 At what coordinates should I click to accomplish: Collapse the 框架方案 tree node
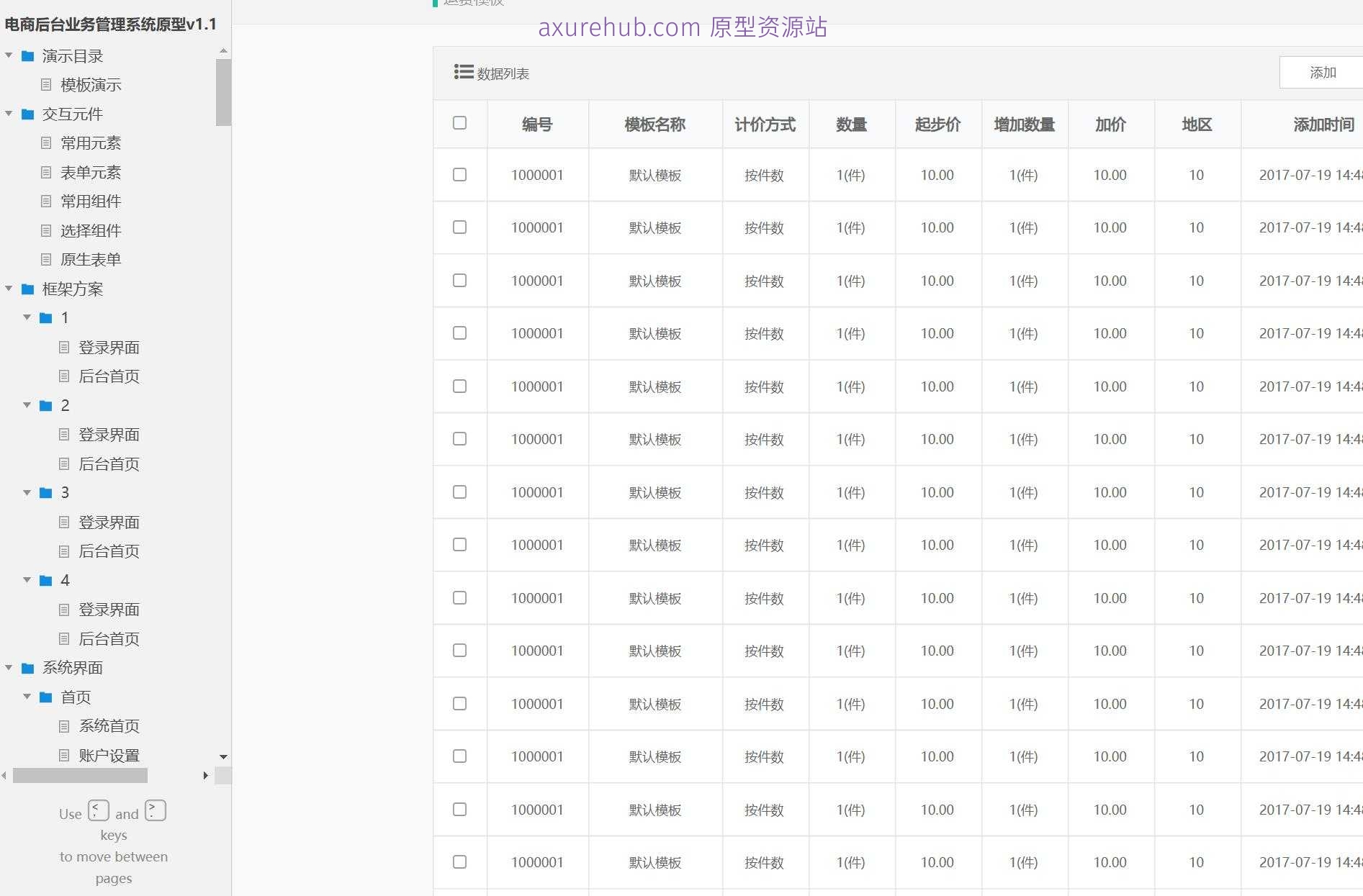point(9,289)
